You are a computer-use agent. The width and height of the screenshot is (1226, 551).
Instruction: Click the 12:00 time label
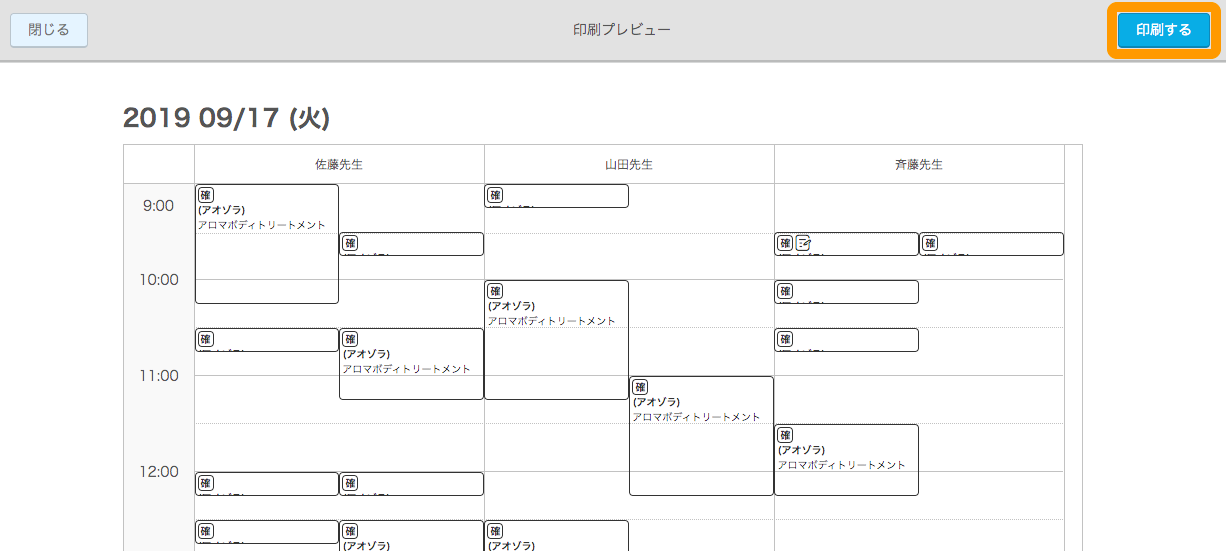tap(158, 472)
